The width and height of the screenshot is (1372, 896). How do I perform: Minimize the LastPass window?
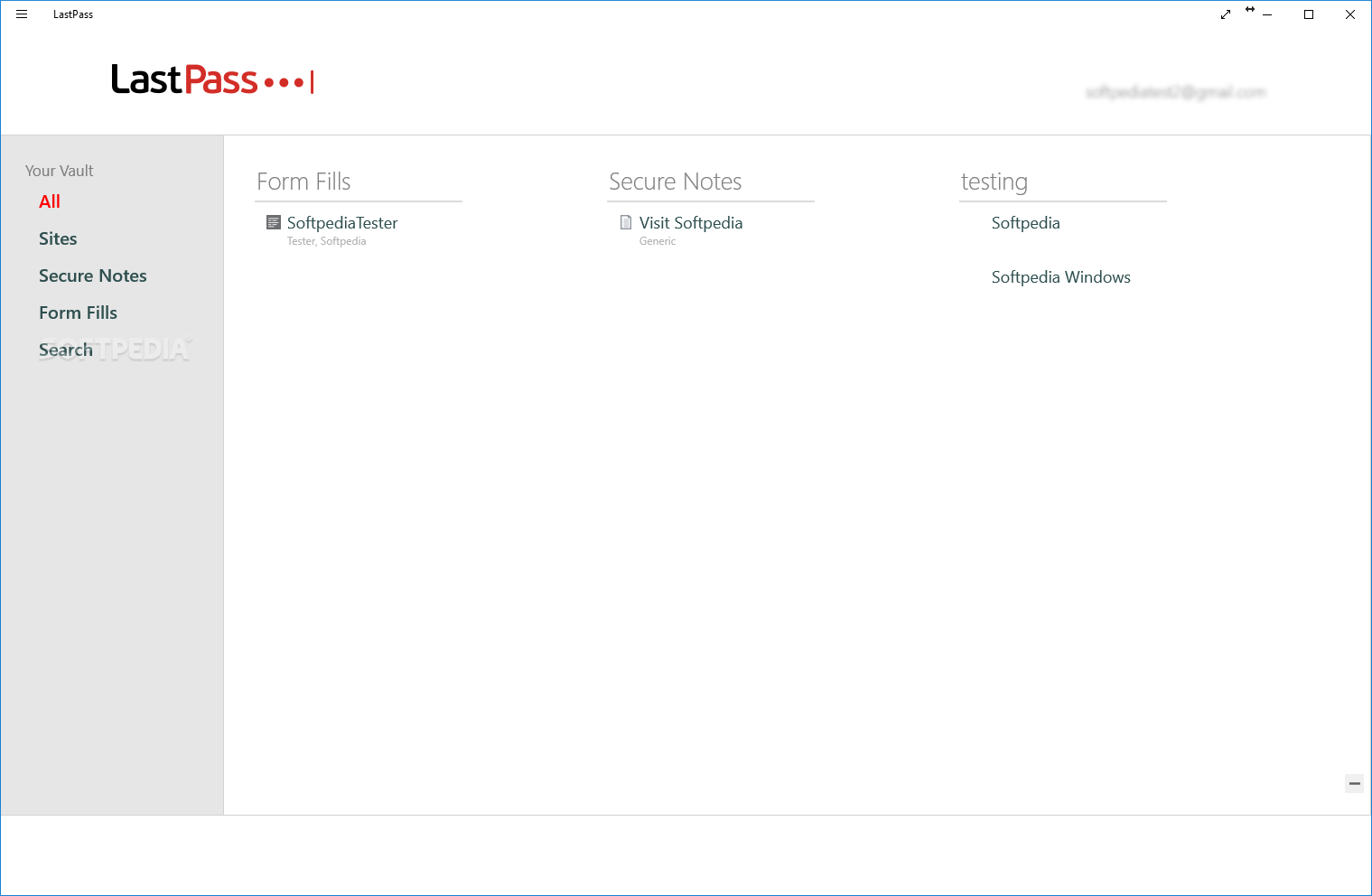point(1267,14)
